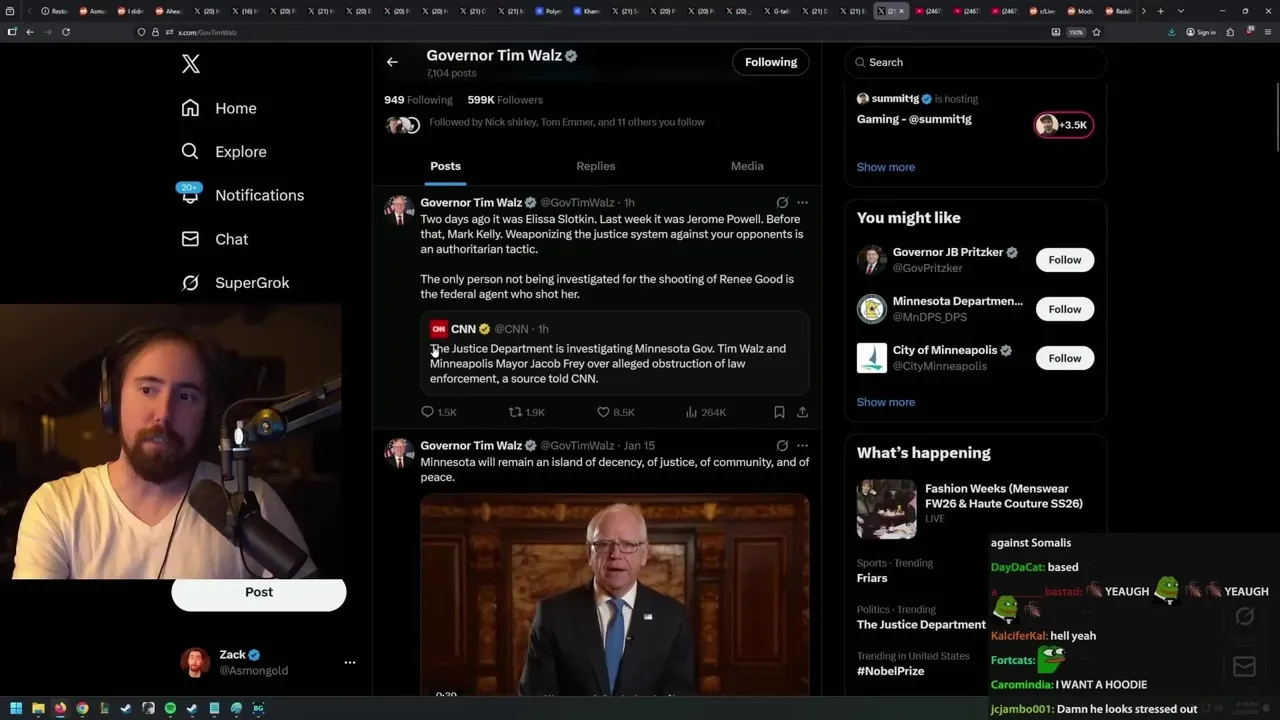Click Show more under live spaces
Viewport: 1280px width, 720px height.
pos(886,167)
